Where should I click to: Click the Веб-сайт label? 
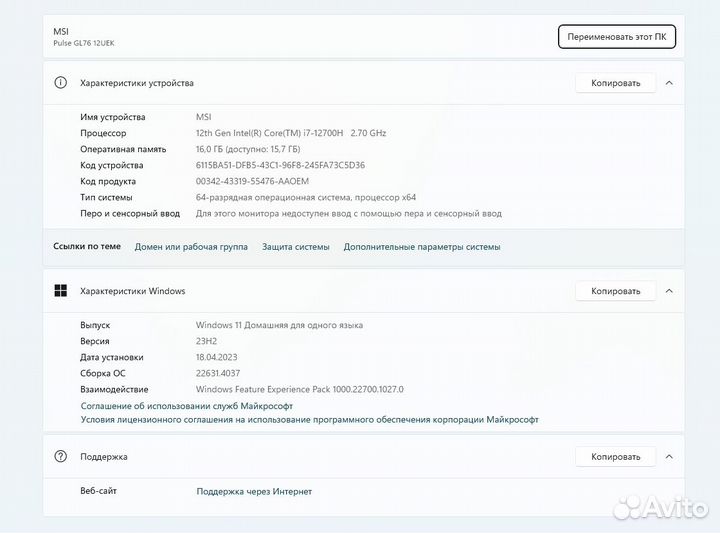click(x=98, y=491)
